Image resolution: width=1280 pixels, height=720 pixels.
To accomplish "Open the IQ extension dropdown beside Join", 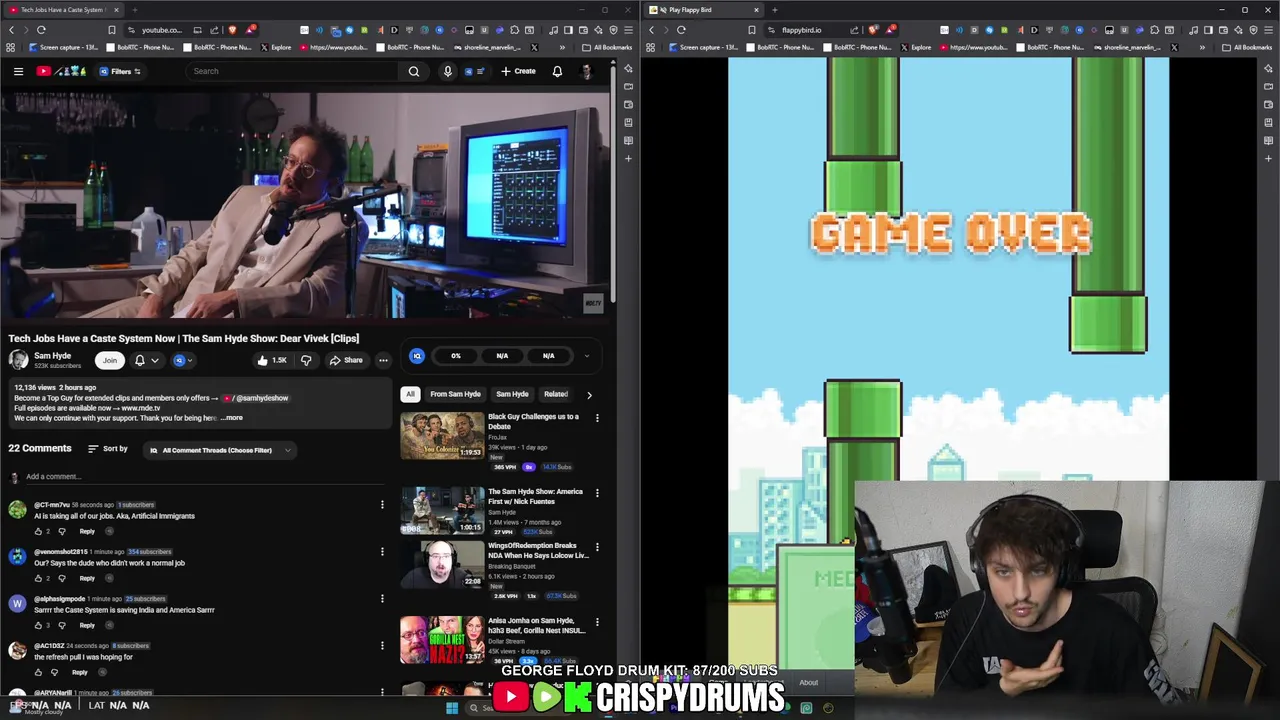I will point(184,360).
